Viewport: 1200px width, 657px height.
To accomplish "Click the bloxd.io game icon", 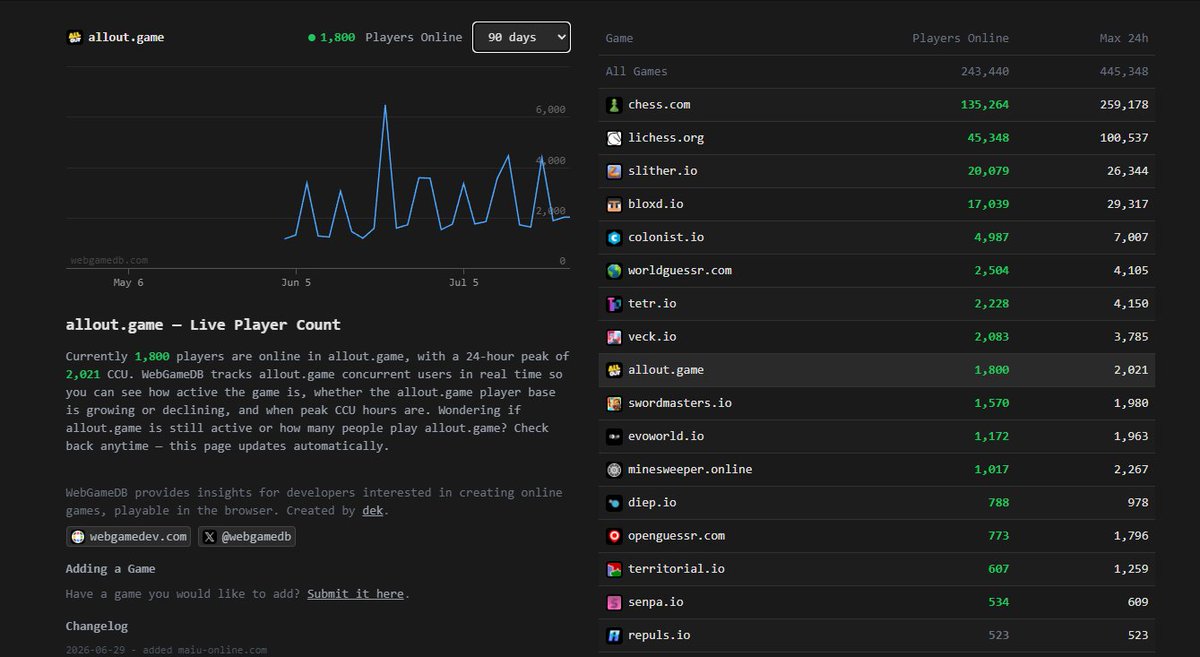I will (614, 204).
